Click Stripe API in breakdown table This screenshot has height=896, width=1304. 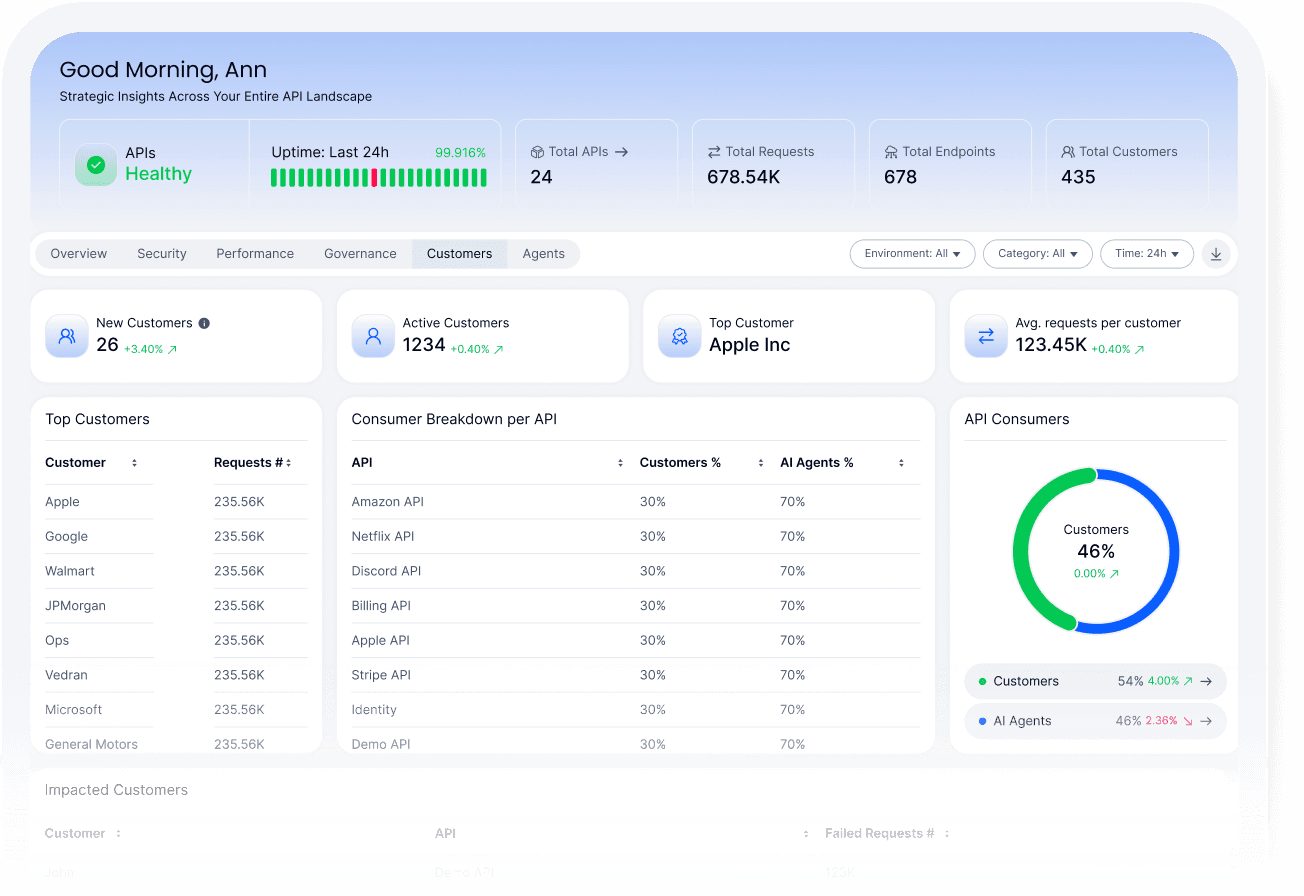381,675
